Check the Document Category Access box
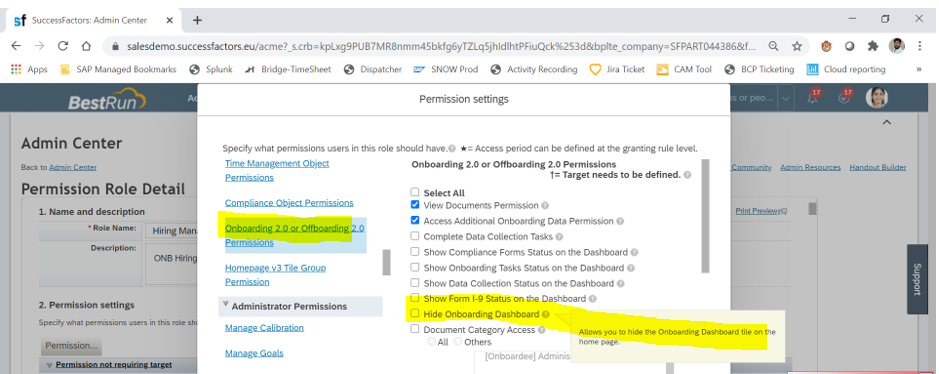Image resolution: width=939 pixels, height=374 pixels. [414, 329]
